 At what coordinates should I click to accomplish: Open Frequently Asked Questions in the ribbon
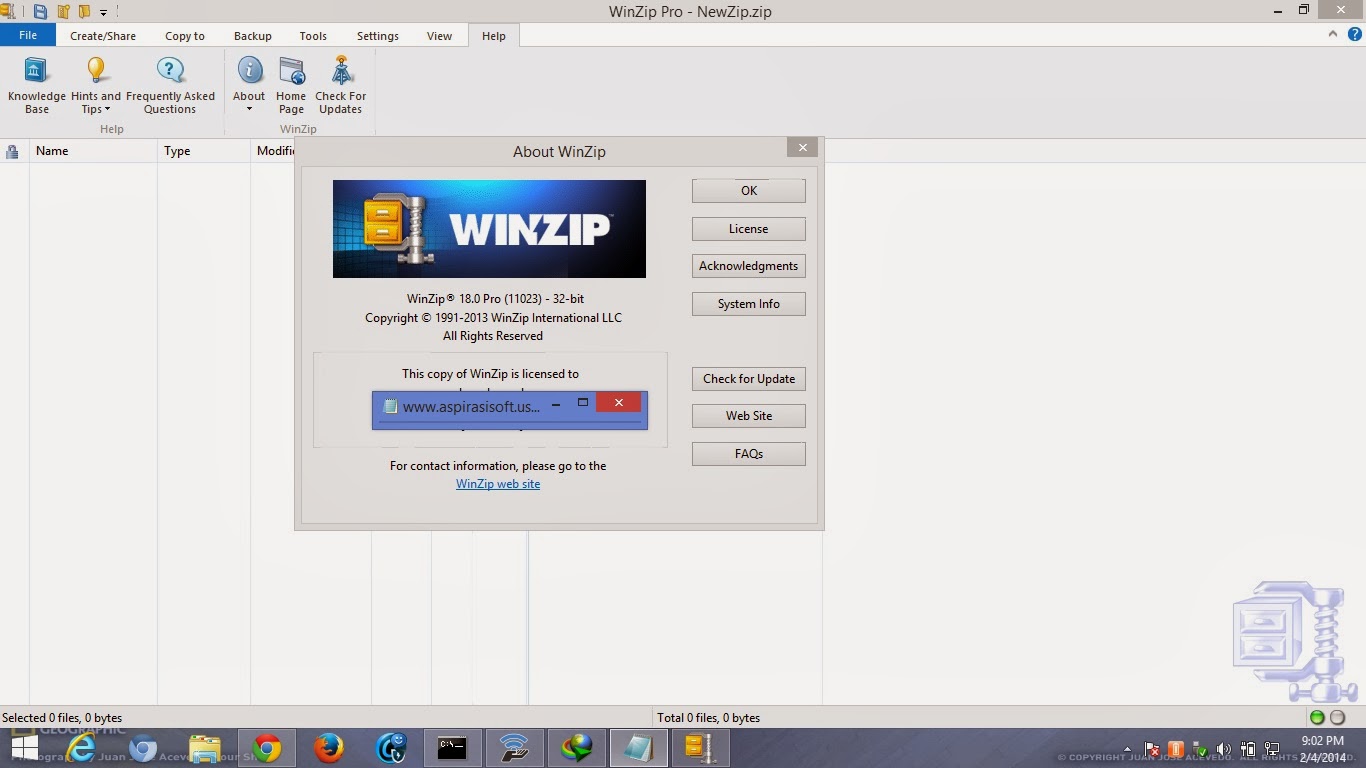point(170,85)
